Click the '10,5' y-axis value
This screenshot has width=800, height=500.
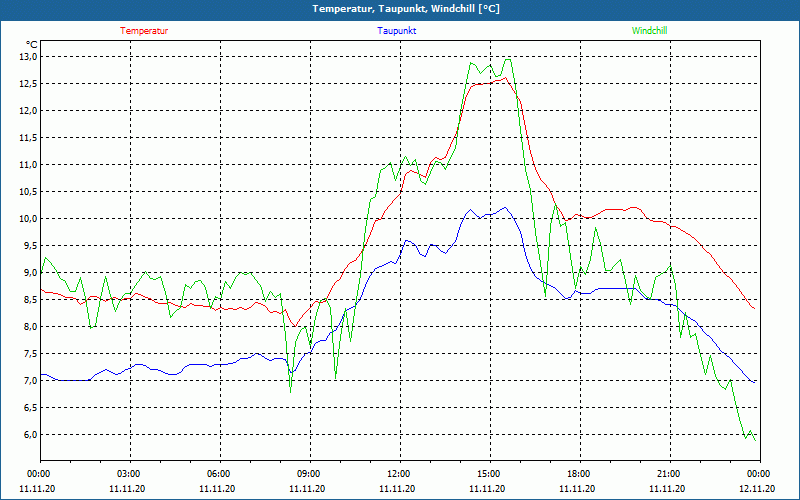pos(28,192)
